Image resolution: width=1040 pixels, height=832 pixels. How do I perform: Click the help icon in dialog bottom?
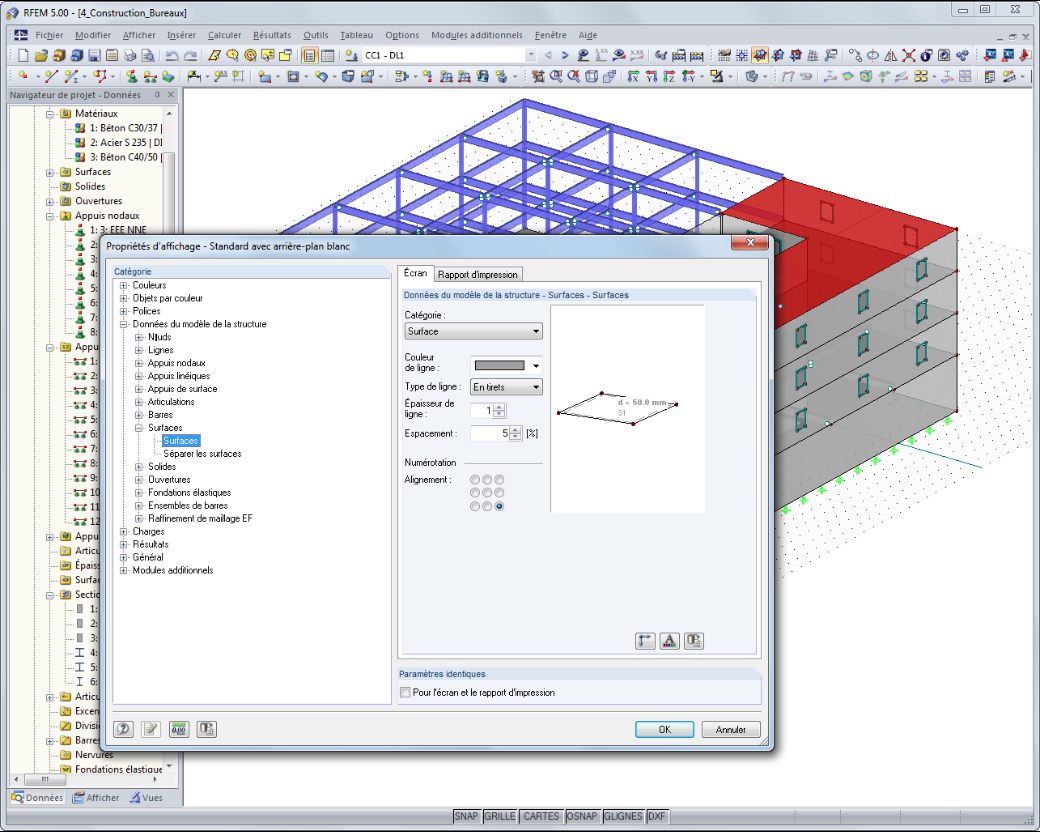[x=123, y=729]
